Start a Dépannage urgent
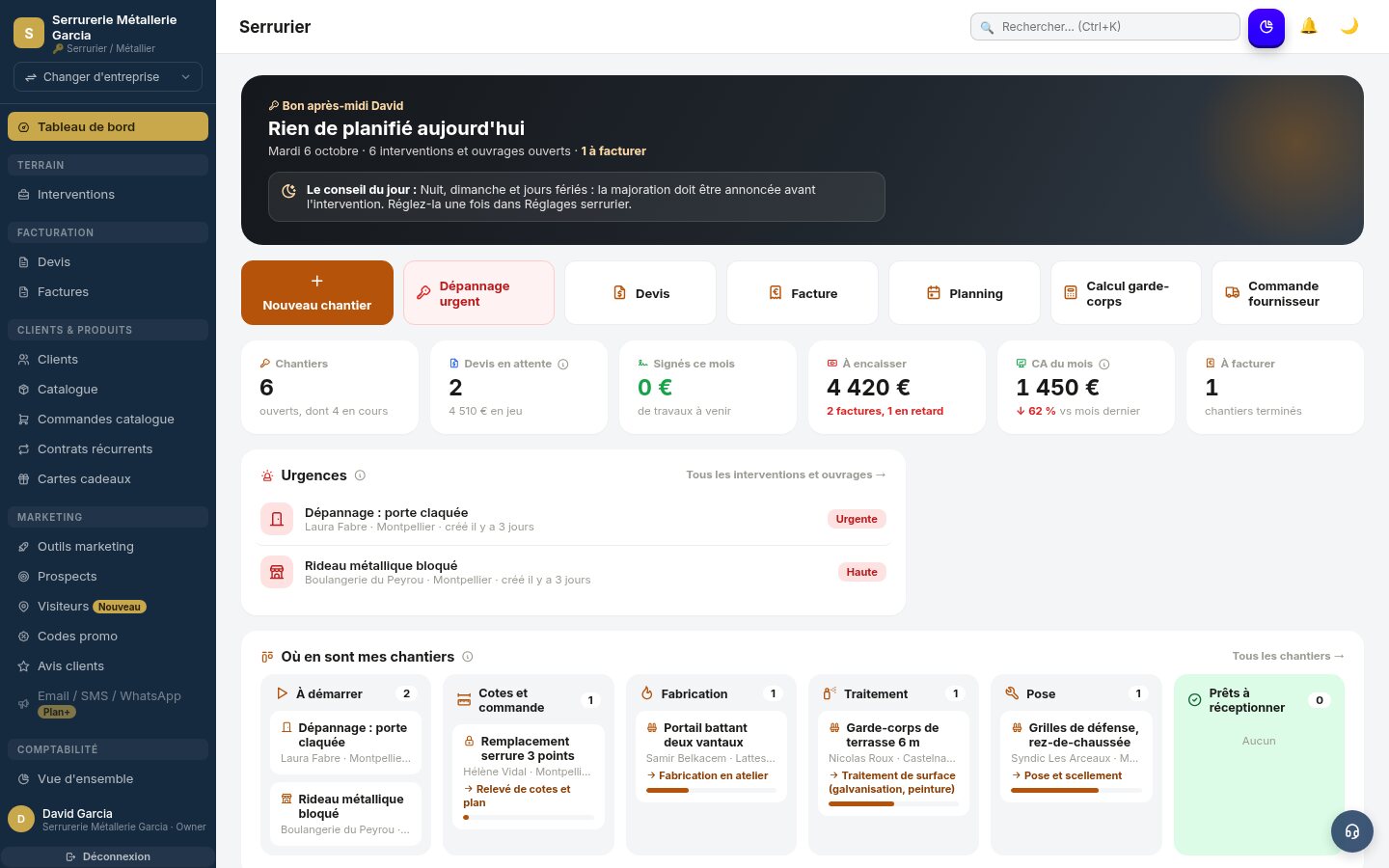The image size is (1389, 868). (x=478, y=293)
